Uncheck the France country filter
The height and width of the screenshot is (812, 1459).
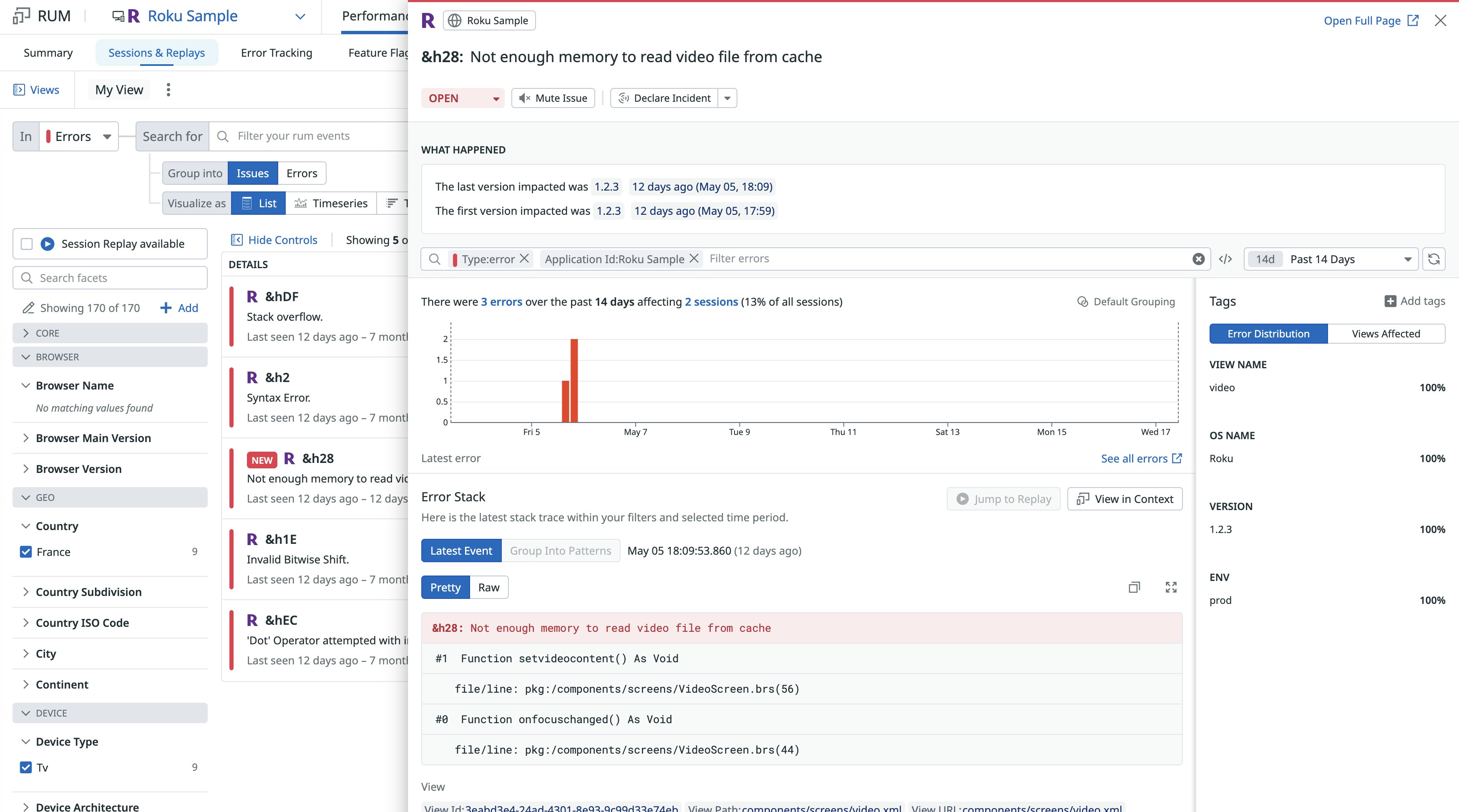point(26,551)
